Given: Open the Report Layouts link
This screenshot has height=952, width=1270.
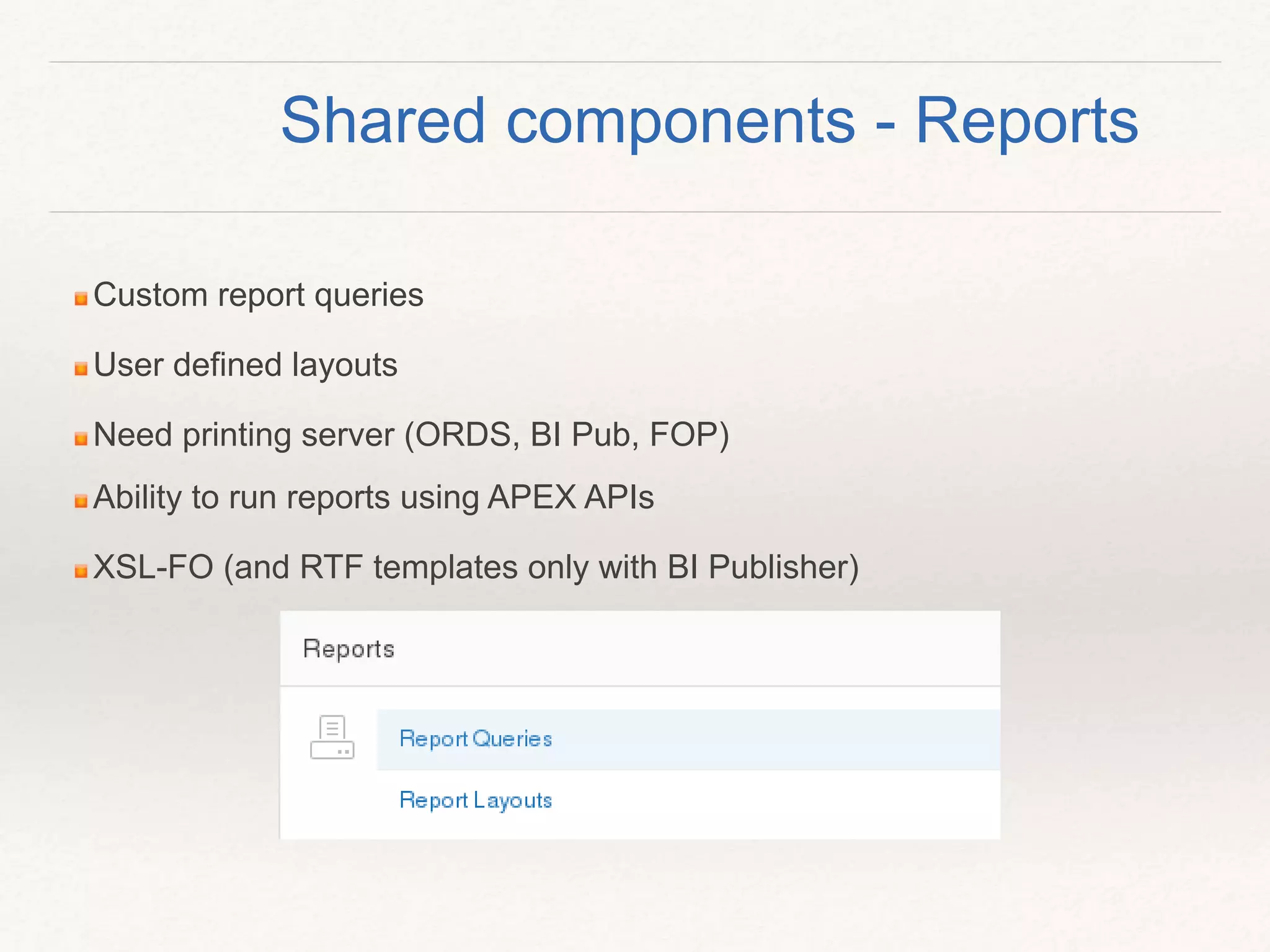Looking at the screenshot, I should [476, 800].
